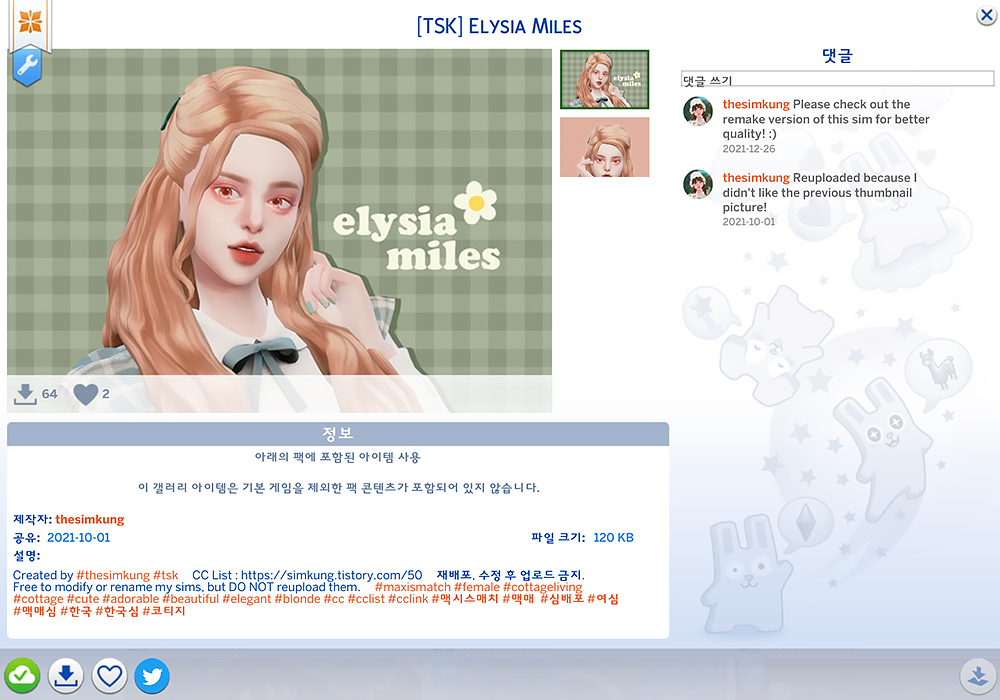
Task: Favorite this sim using the heart button
Action: [109, 676]
